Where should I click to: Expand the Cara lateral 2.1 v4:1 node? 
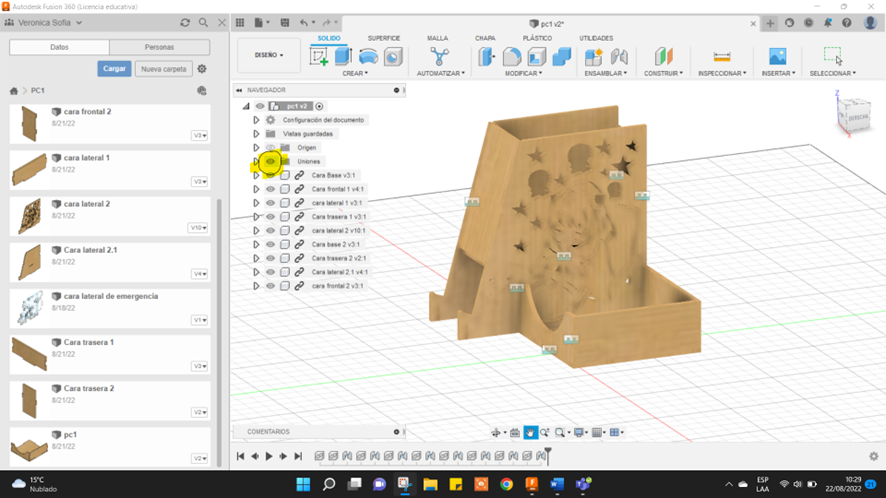click(x=256, y=272)
